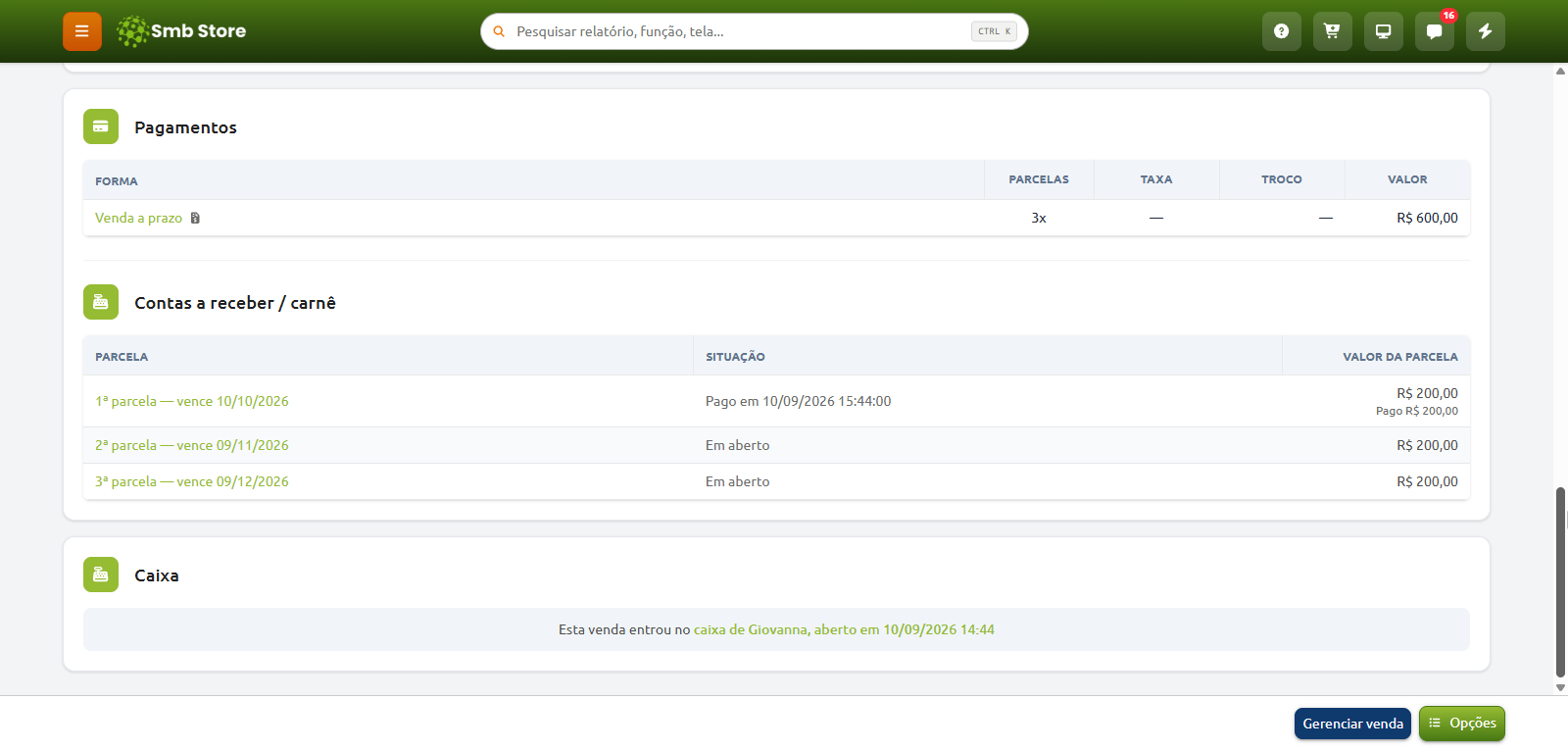This screenshot has height=750, width=1568.
Task: Click the help question mark icon
Action: (1281, 31)
